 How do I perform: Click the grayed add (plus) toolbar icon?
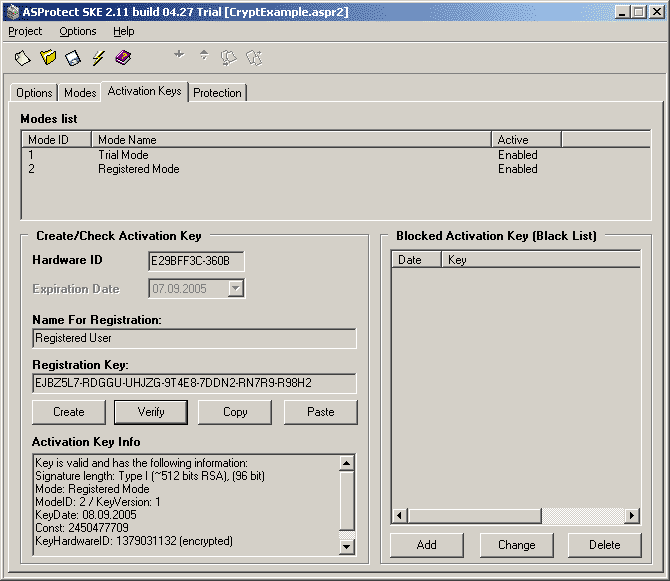(179, 54)
